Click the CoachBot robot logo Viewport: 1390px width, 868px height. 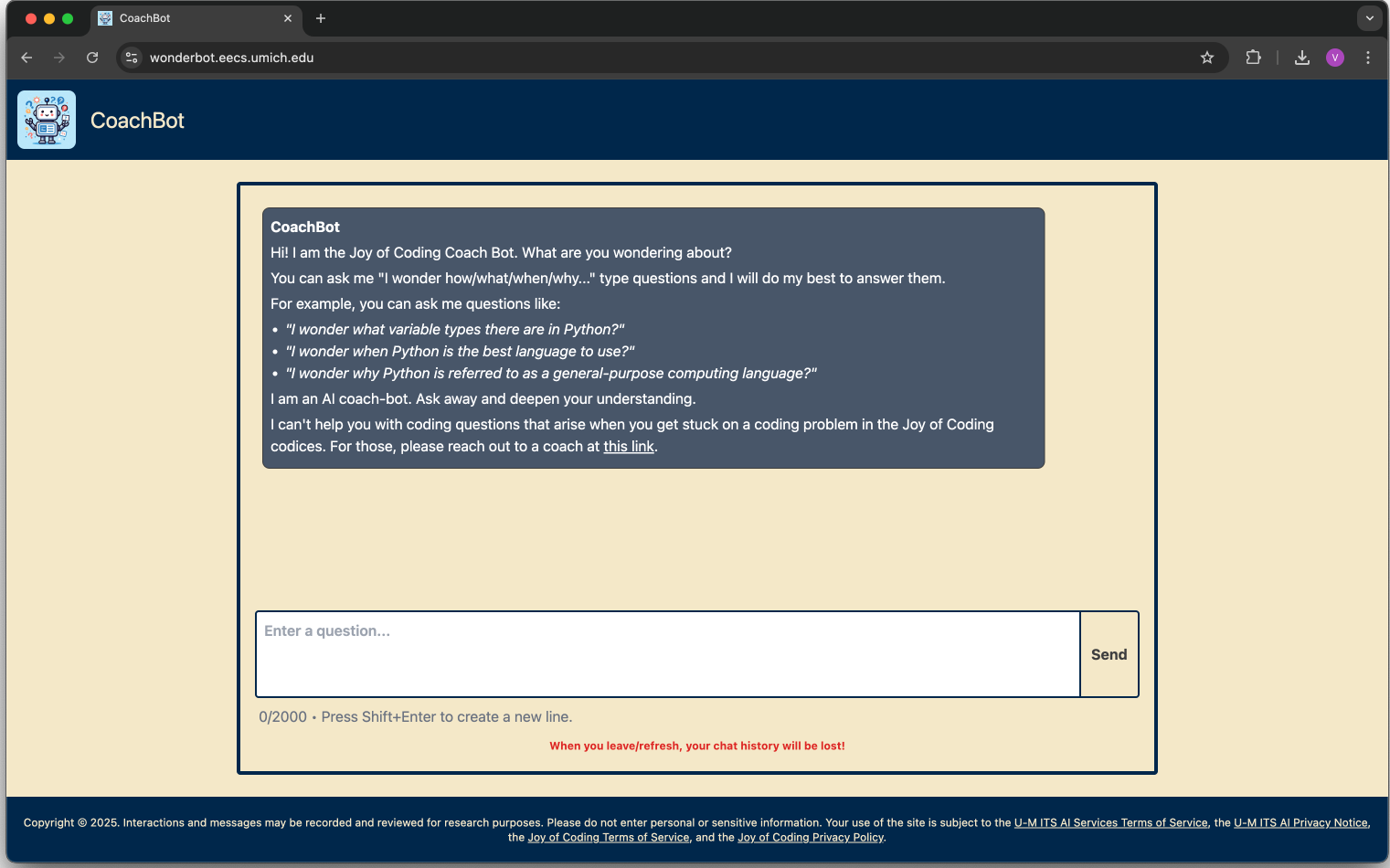[46, 119]
